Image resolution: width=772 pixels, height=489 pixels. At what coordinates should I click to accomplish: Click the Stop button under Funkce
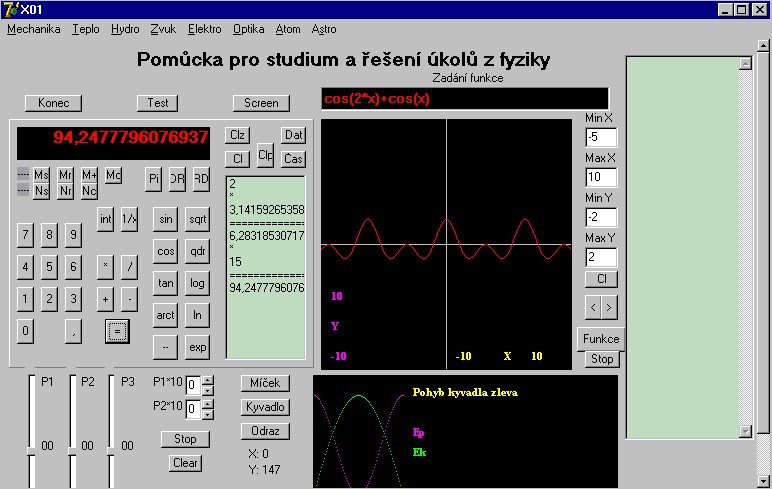[602, 359]
